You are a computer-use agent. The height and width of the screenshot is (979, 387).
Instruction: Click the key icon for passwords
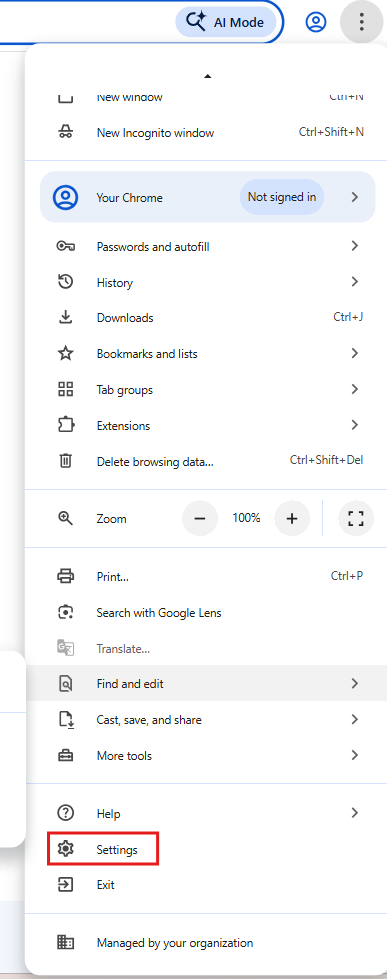click(x=66, y=247)
